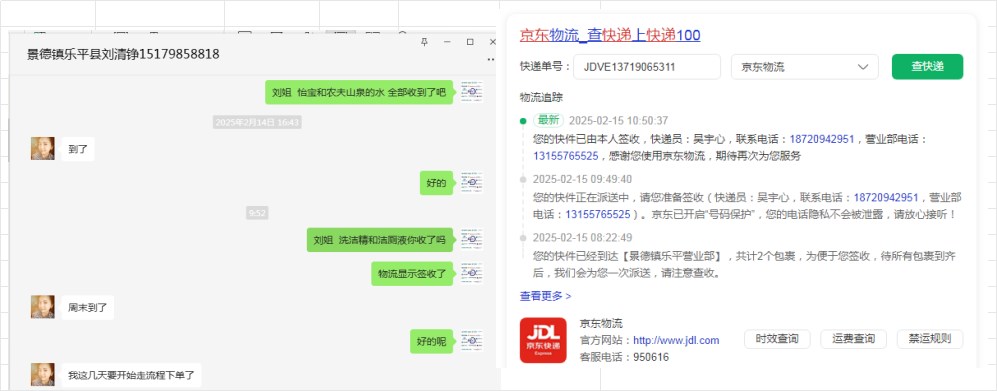Click contact avatar beside the '周末到了' message
Screen dimensions: 997x391
point(43,307)
